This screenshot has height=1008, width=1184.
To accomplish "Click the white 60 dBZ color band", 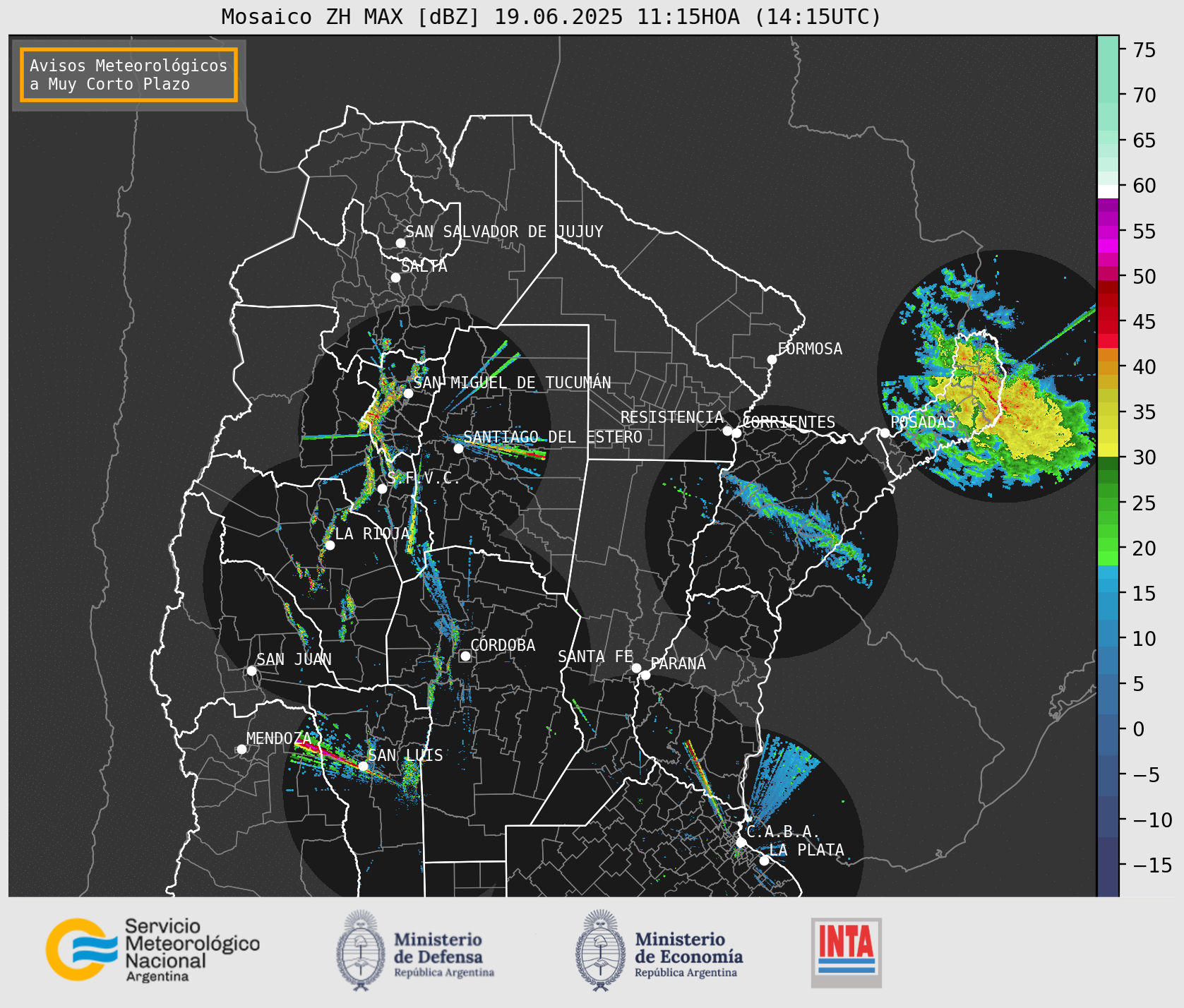I will click(1108, 191).
